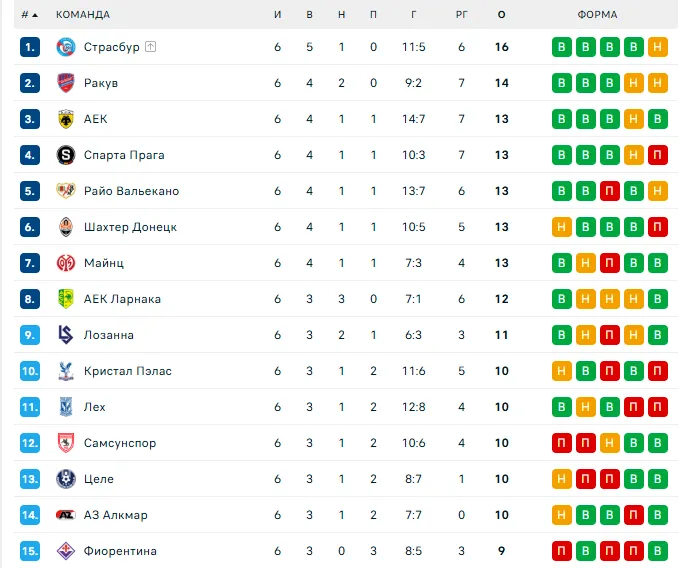Open the Райо Вальекано team link
The image size is (687, 568).
[131, 191]
